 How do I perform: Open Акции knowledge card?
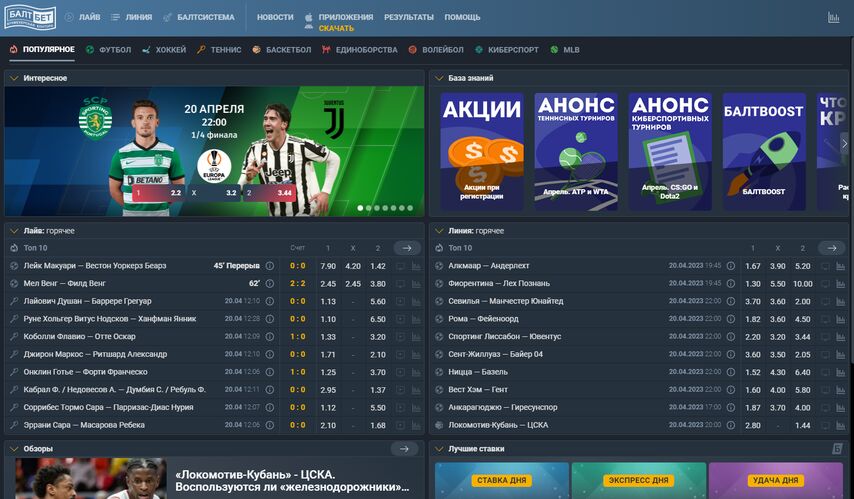pyautogui.click(x=482, y=151)
